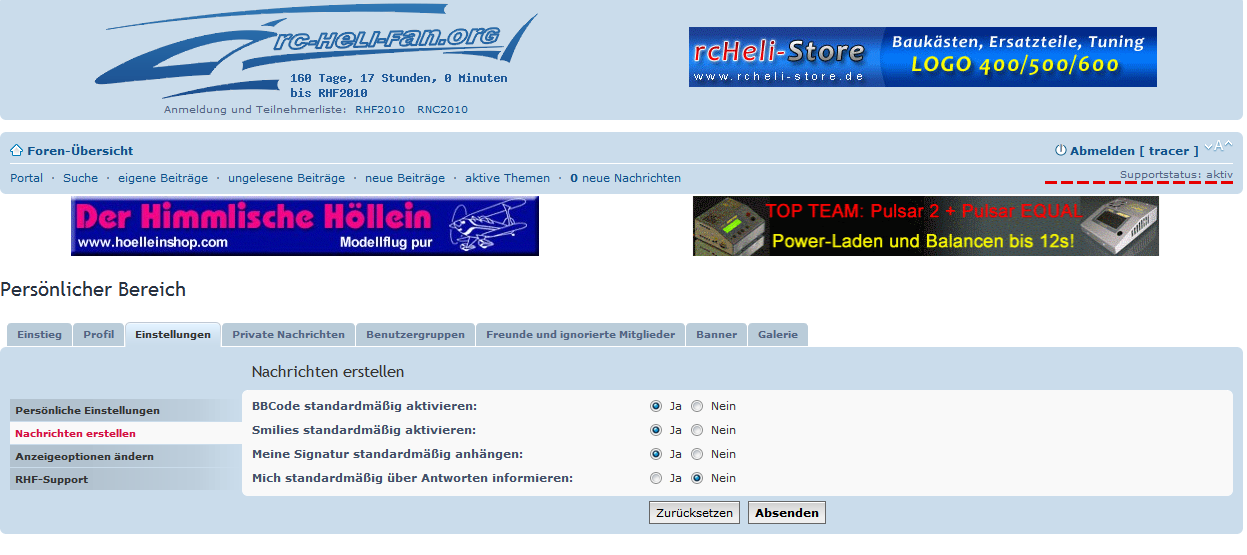Click the font size changer icon
1247x555 pixels.
point(1218,147)
